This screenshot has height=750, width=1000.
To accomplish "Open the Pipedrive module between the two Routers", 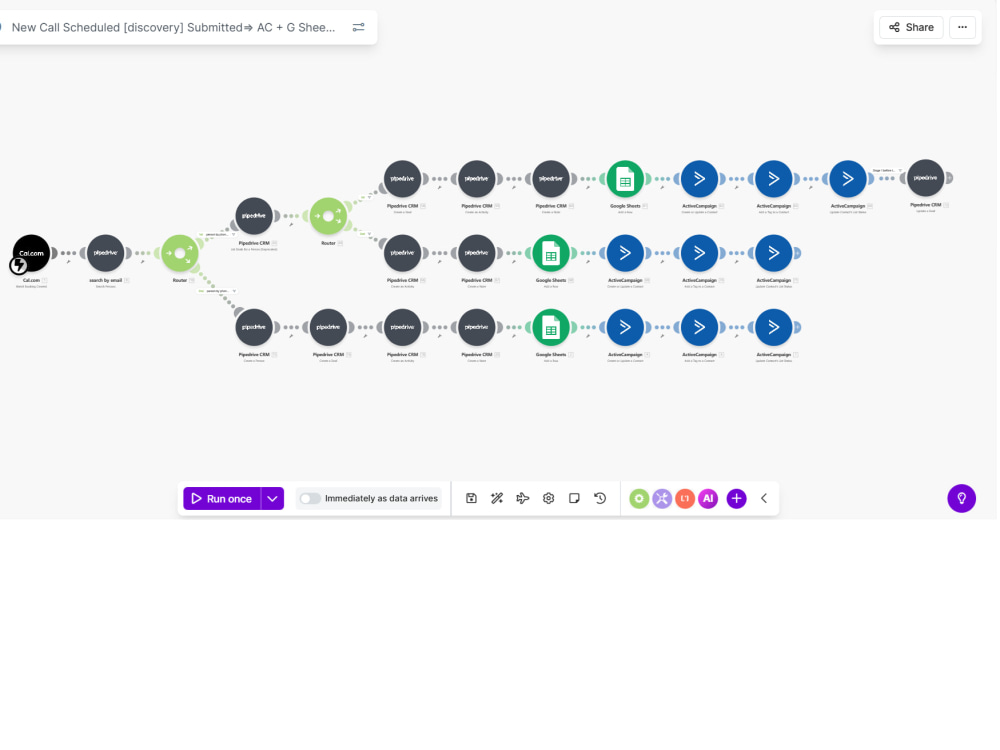I will [x=254, y=216].
